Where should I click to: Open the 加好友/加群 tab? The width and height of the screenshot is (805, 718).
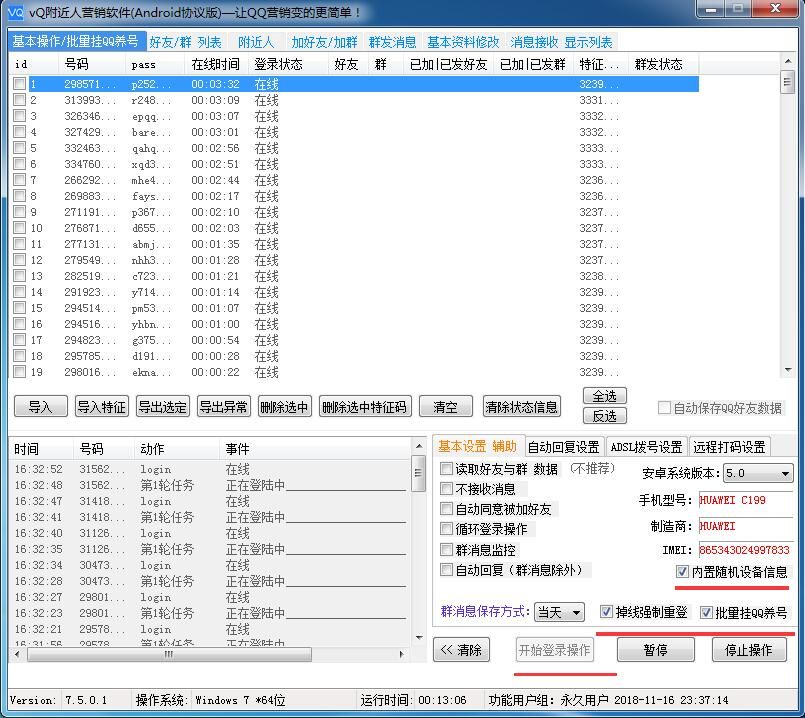[324, 42]
